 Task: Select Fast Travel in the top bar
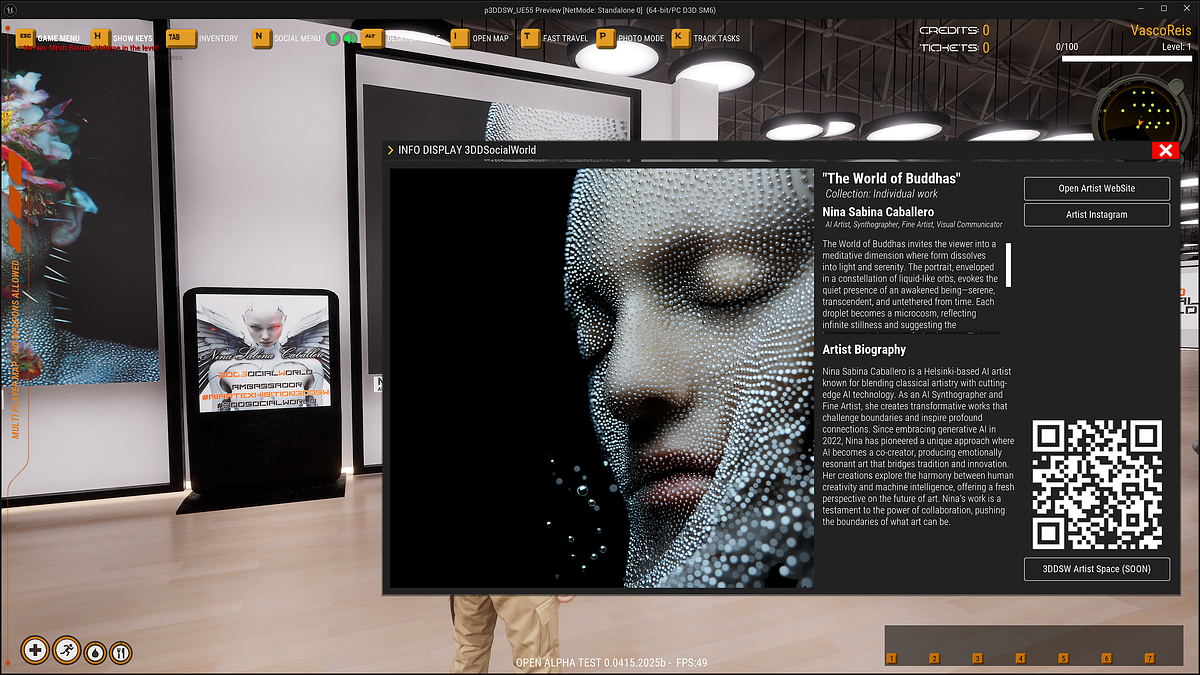565,39
